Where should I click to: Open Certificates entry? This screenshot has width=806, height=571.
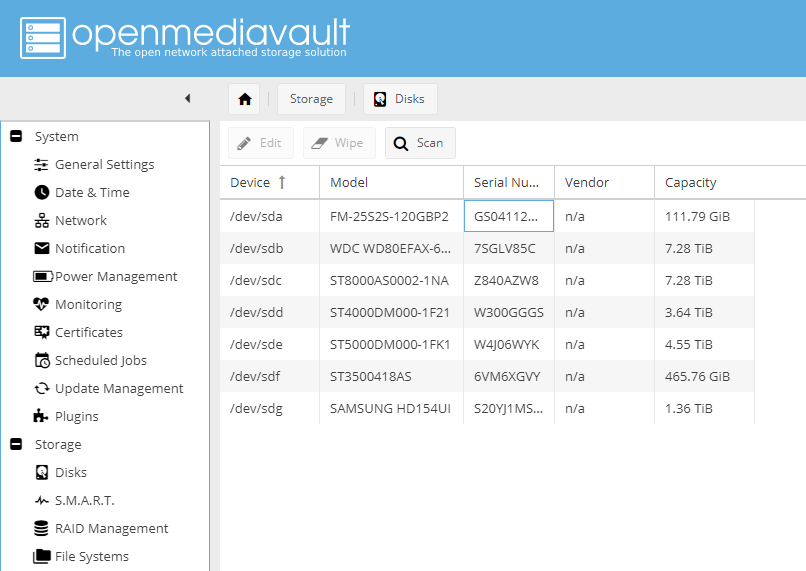coord(89,333)
